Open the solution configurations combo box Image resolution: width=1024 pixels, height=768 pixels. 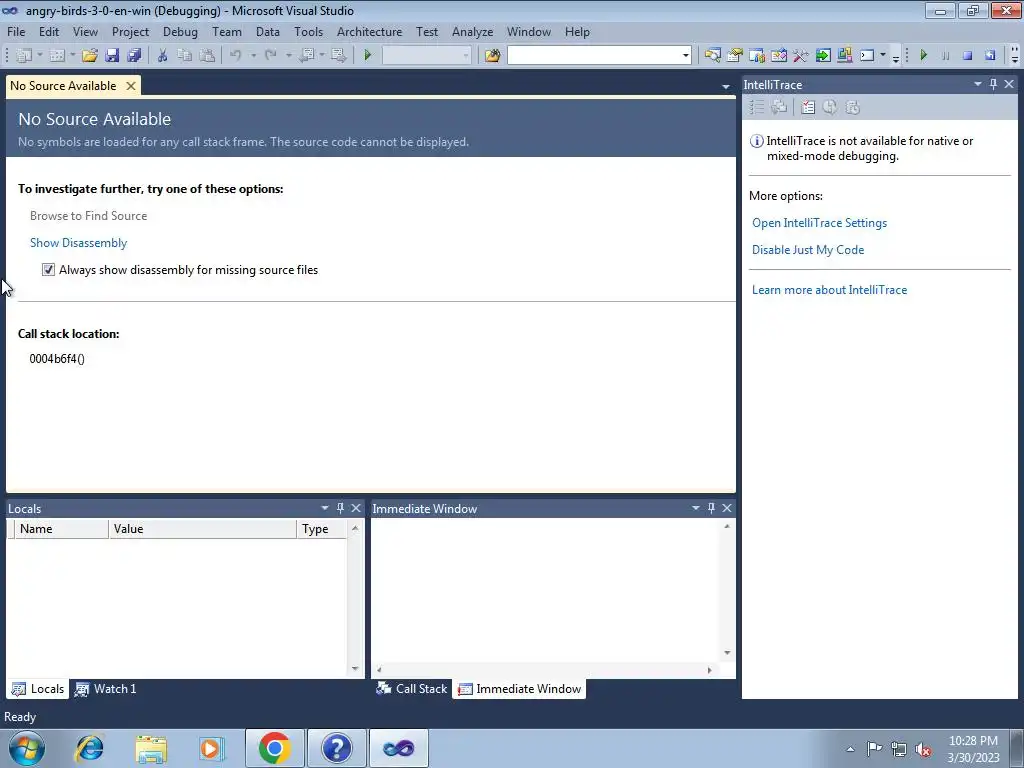pos(426,56)
